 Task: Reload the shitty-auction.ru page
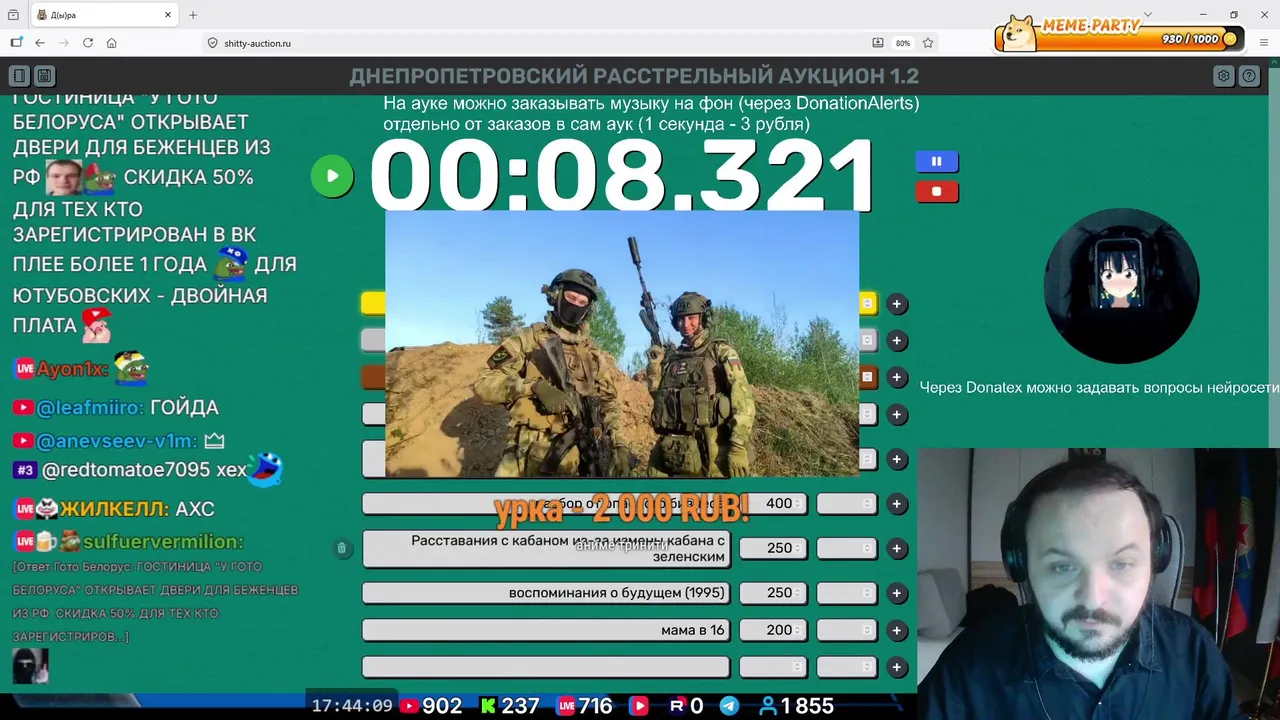[x=88, y=43]
